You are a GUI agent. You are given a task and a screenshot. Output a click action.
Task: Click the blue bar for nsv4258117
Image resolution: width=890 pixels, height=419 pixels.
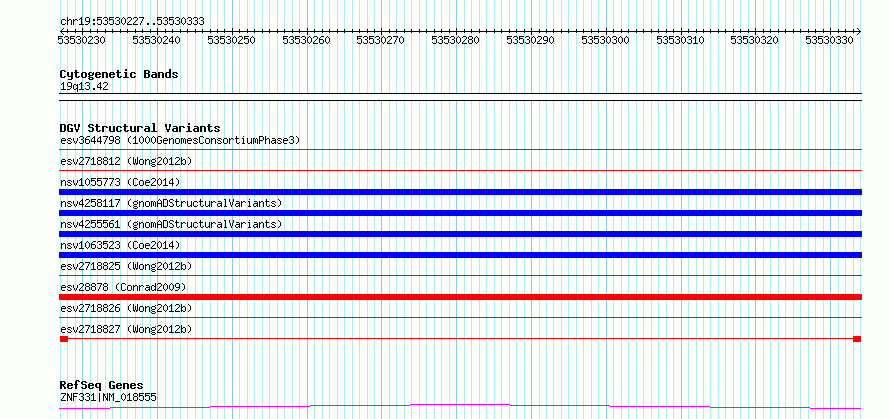pos(460,213)
